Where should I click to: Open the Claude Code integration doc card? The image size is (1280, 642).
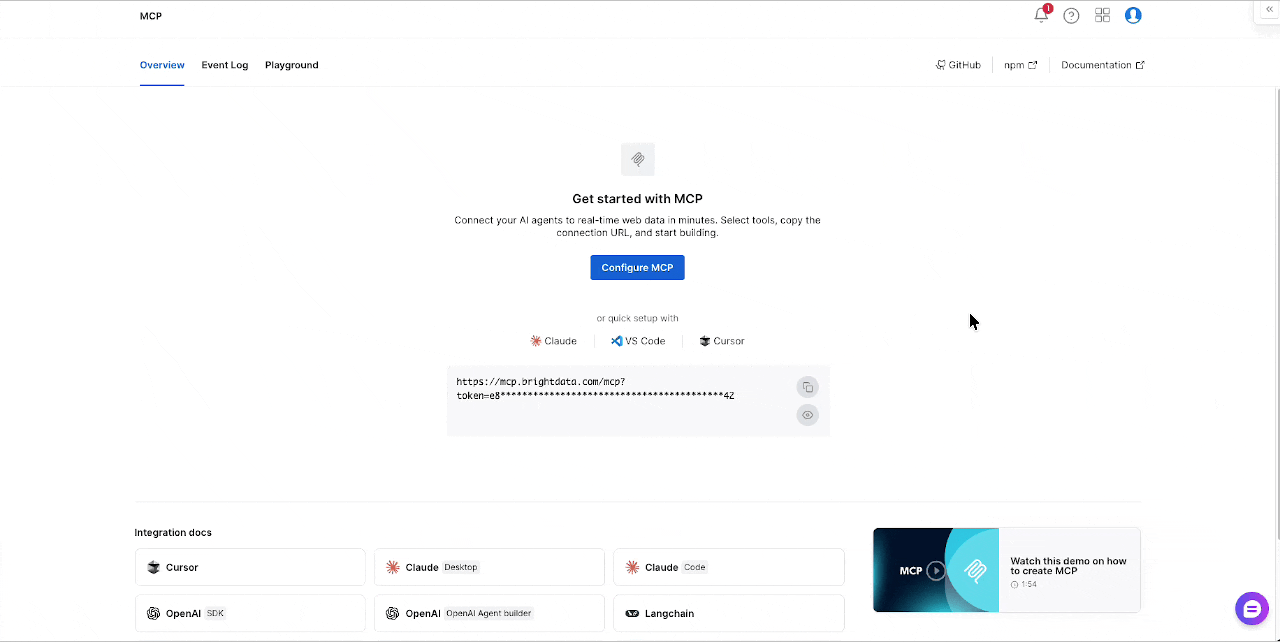pos(728,567)
